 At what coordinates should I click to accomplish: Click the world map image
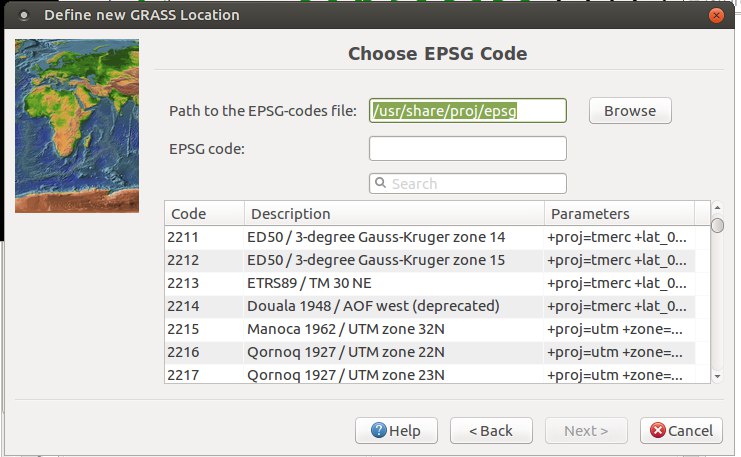pos(77,126)
